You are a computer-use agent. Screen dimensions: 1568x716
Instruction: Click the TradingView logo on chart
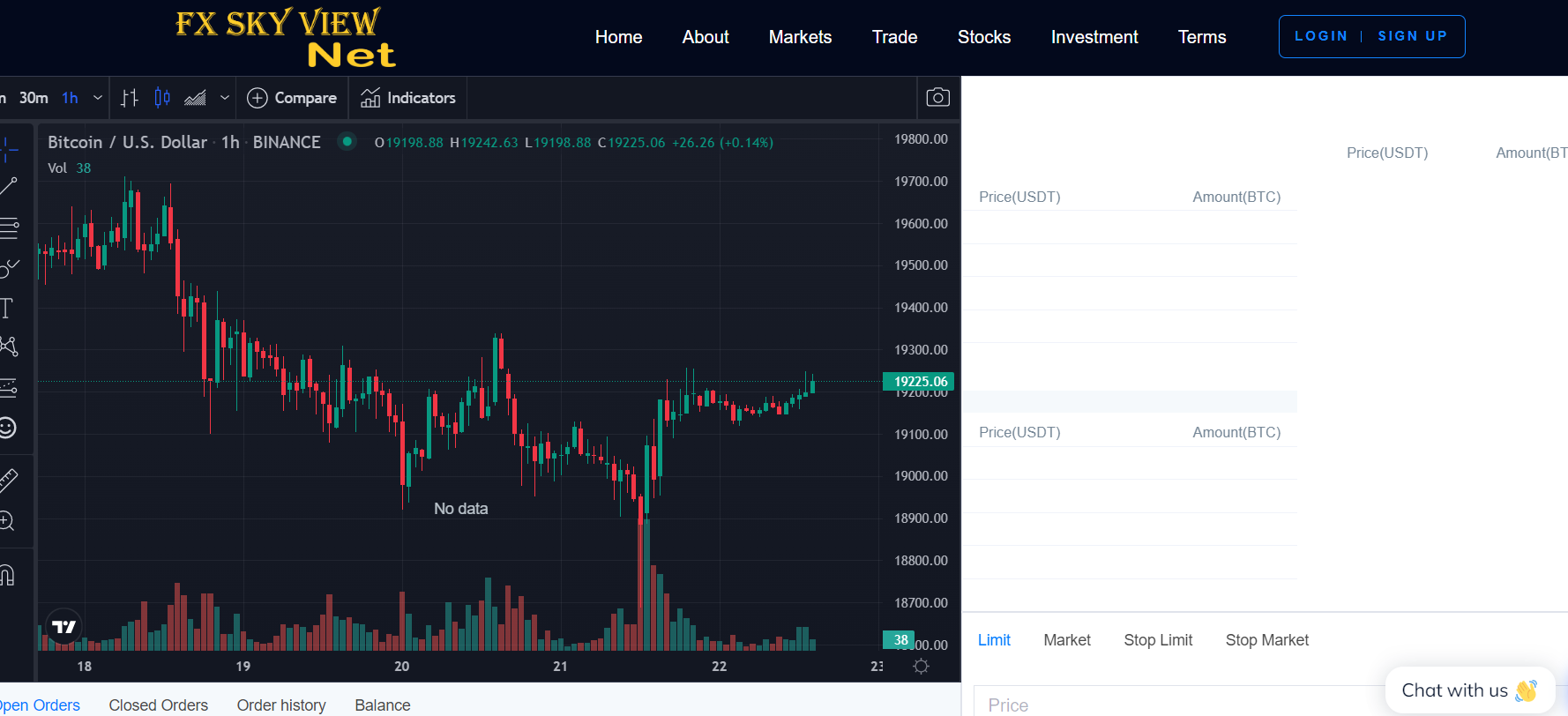point(63,627)
